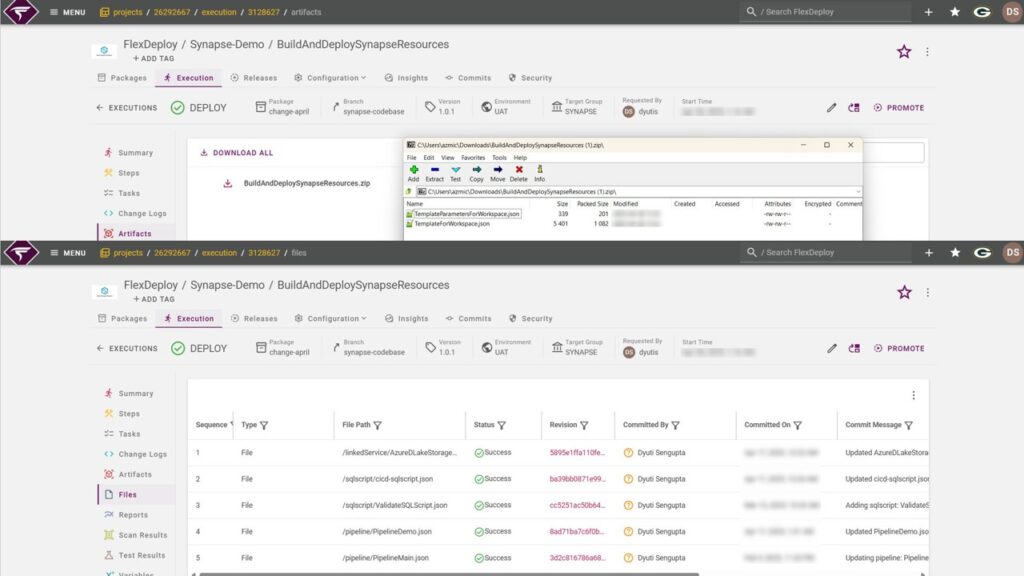Screen dimensions: 1024x576
Task: Open the Favorites menu in archive window
Action: pos(473,158)
